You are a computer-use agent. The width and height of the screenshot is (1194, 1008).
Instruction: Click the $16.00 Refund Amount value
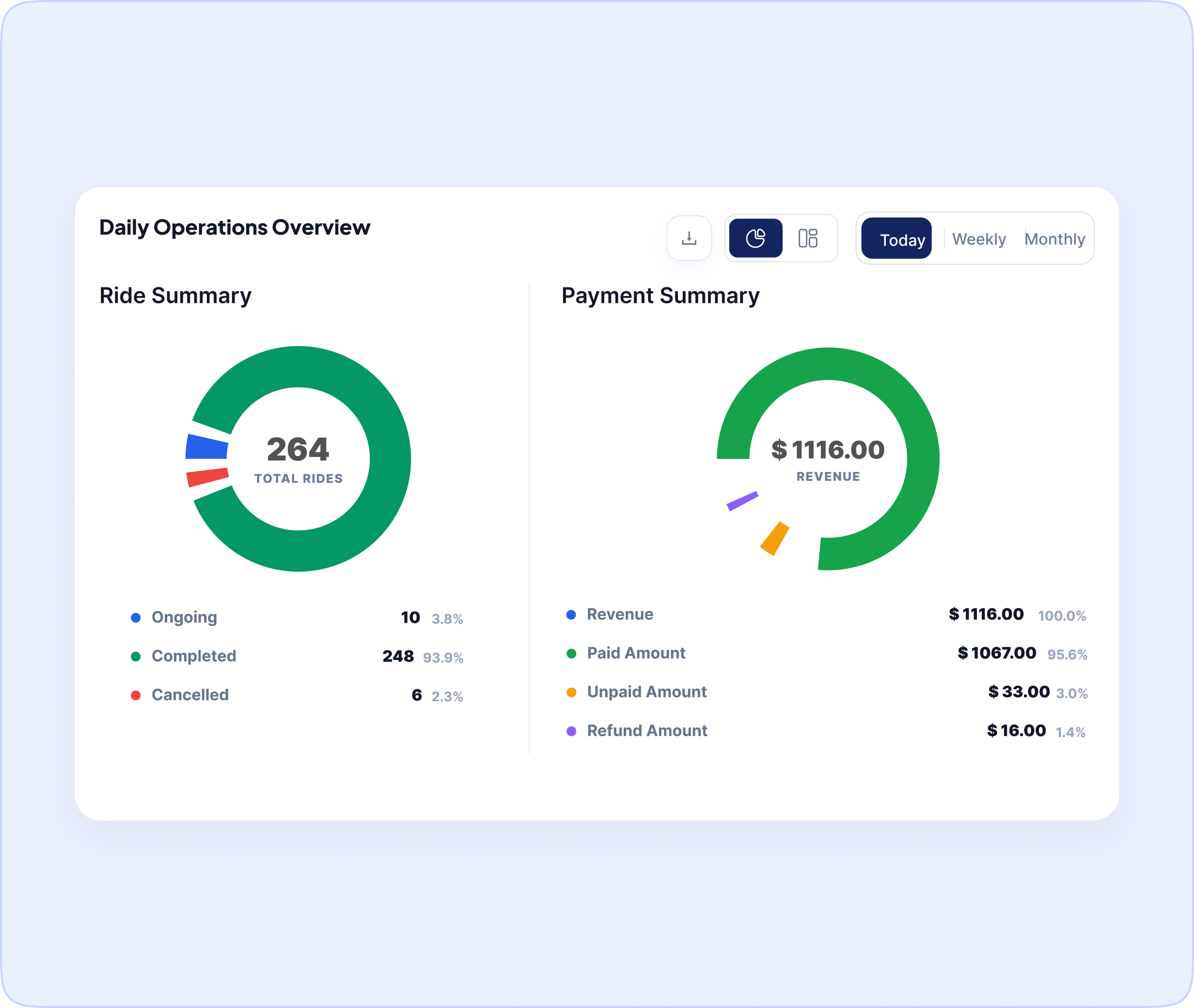(x=1017, y=731)
